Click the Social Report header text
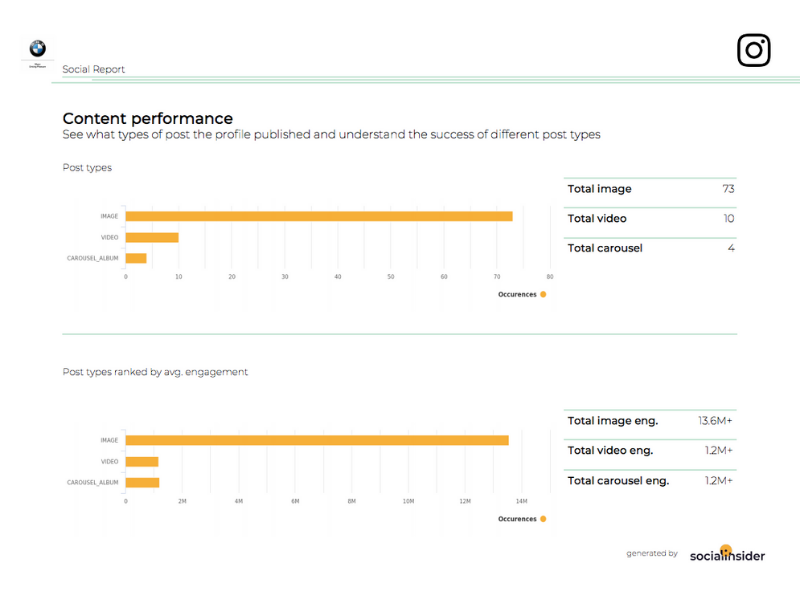 pos(93,69)
